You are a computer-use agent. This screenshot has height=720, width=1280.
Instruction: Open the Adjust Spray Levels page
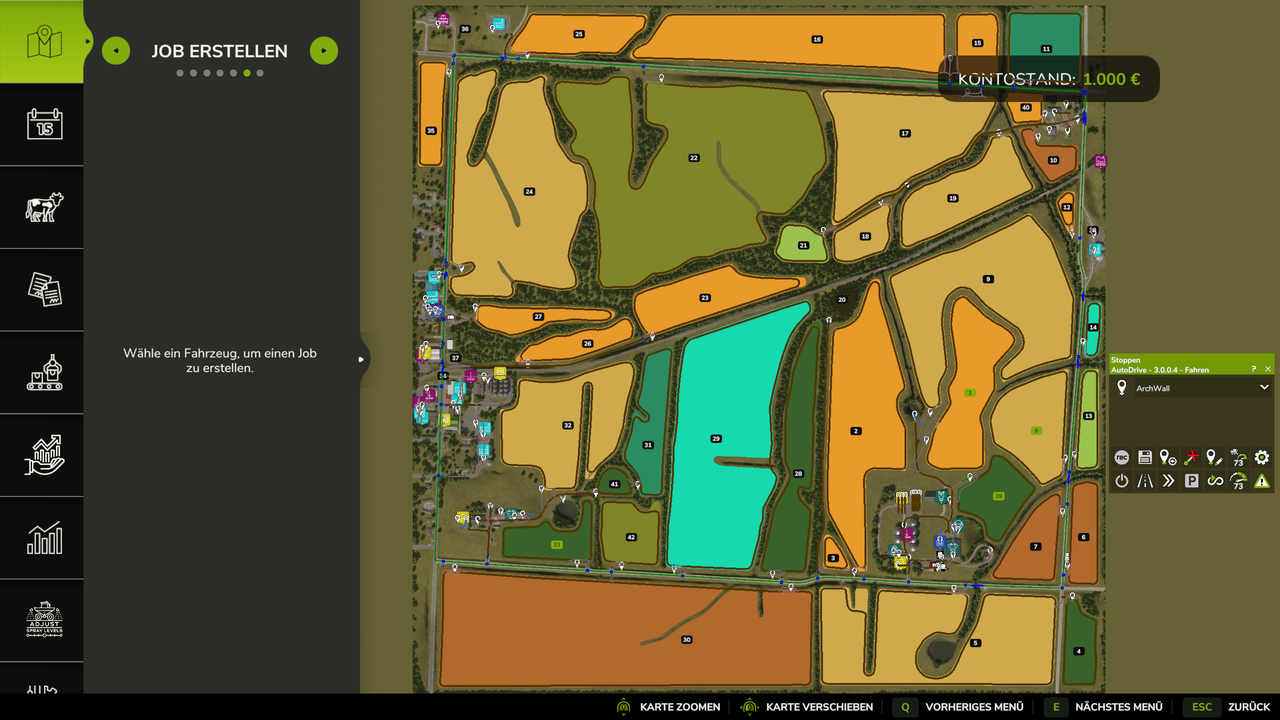point(44,620)
